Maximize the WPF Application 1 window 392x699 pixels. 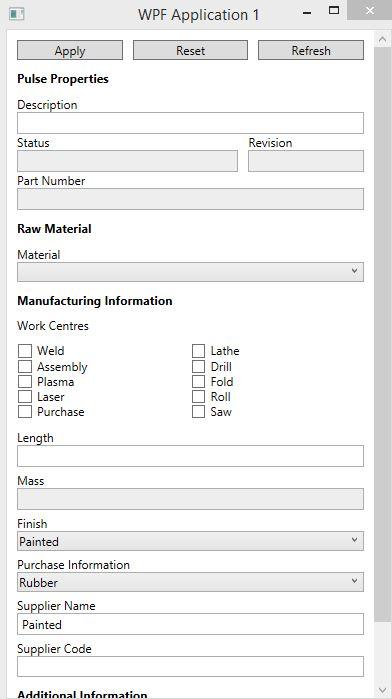click(334, 11)
